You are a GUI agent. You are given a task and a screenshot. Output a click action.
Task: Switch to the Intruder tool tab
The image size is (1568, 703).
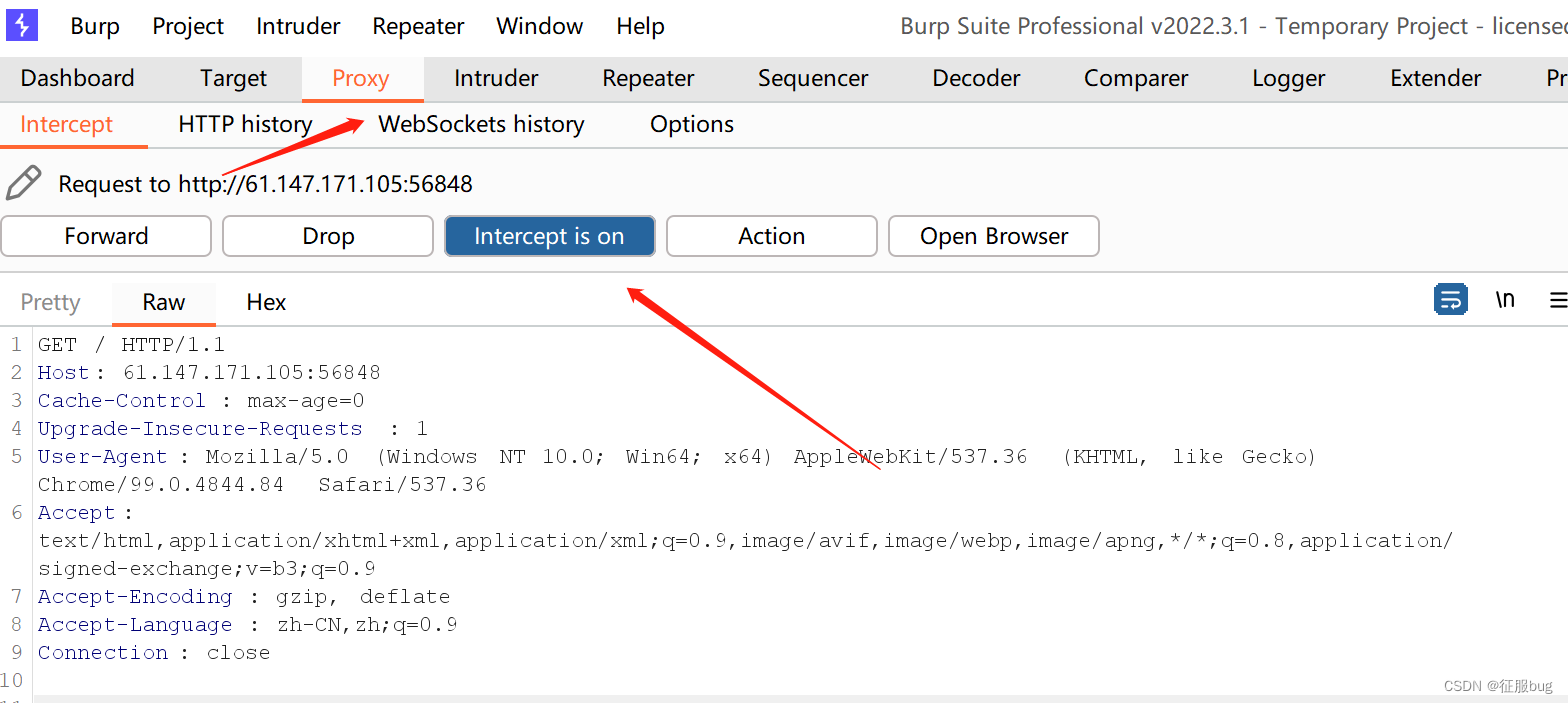pos(496,78)
